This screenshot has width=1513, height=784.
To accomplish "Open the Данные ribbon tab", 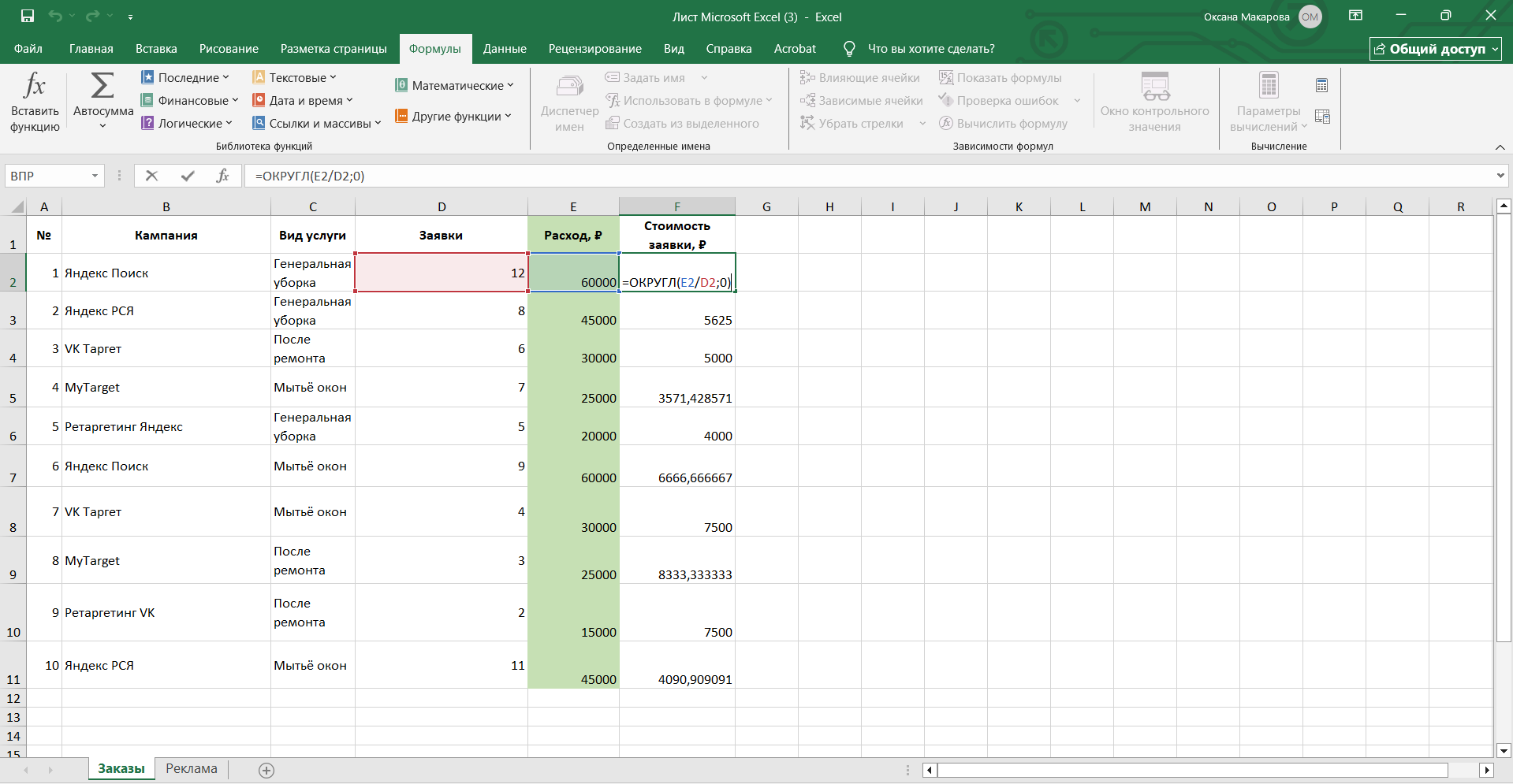I will click(x=505, y=49).
